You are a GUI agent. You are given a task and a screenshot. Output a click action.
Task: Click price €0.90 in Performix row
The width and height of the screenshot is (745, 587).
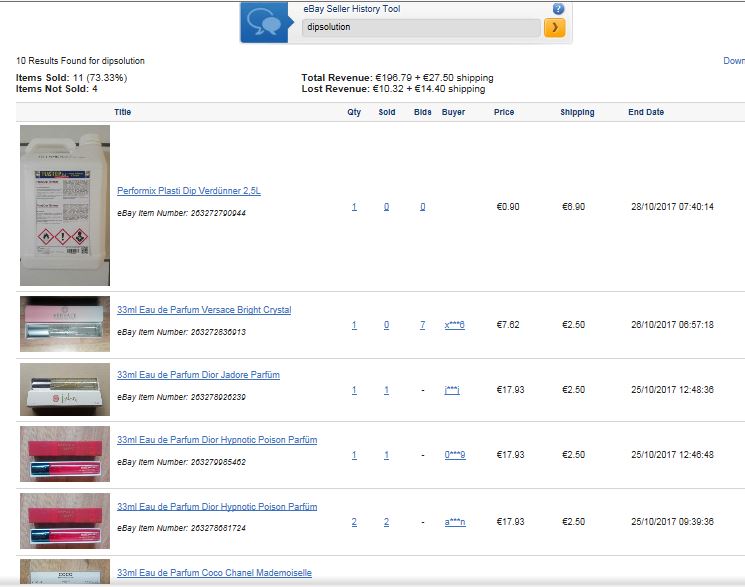tap(508, 207)
